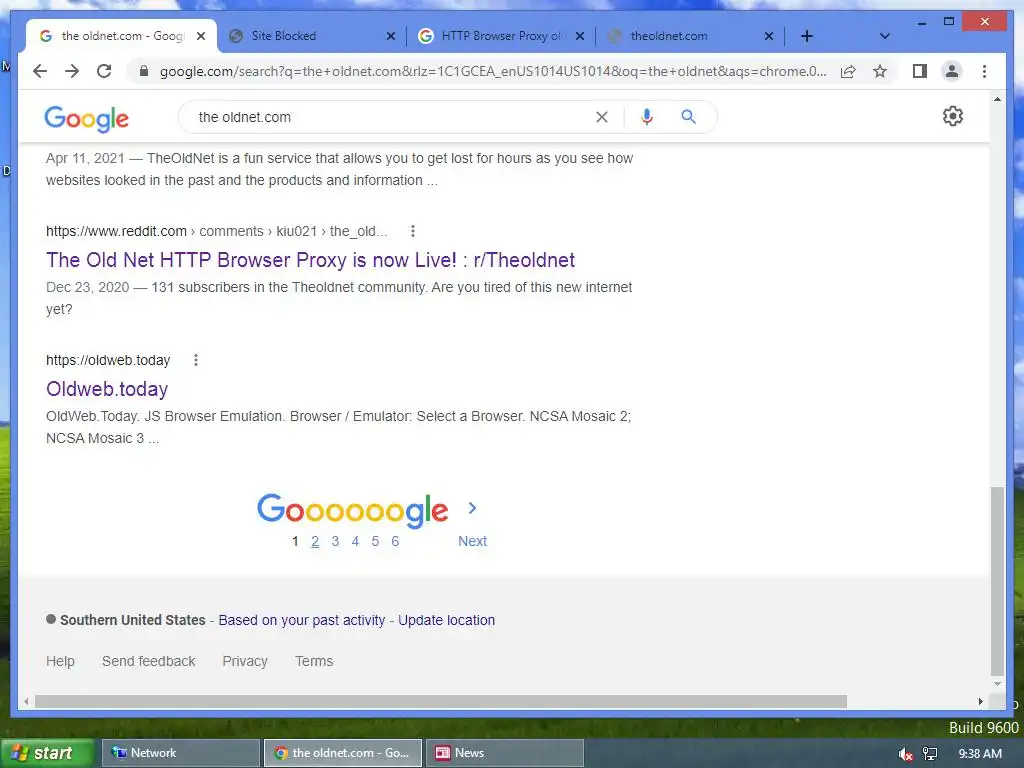Switch to the Network taskbar window
1024x768 pixels.
181,753
